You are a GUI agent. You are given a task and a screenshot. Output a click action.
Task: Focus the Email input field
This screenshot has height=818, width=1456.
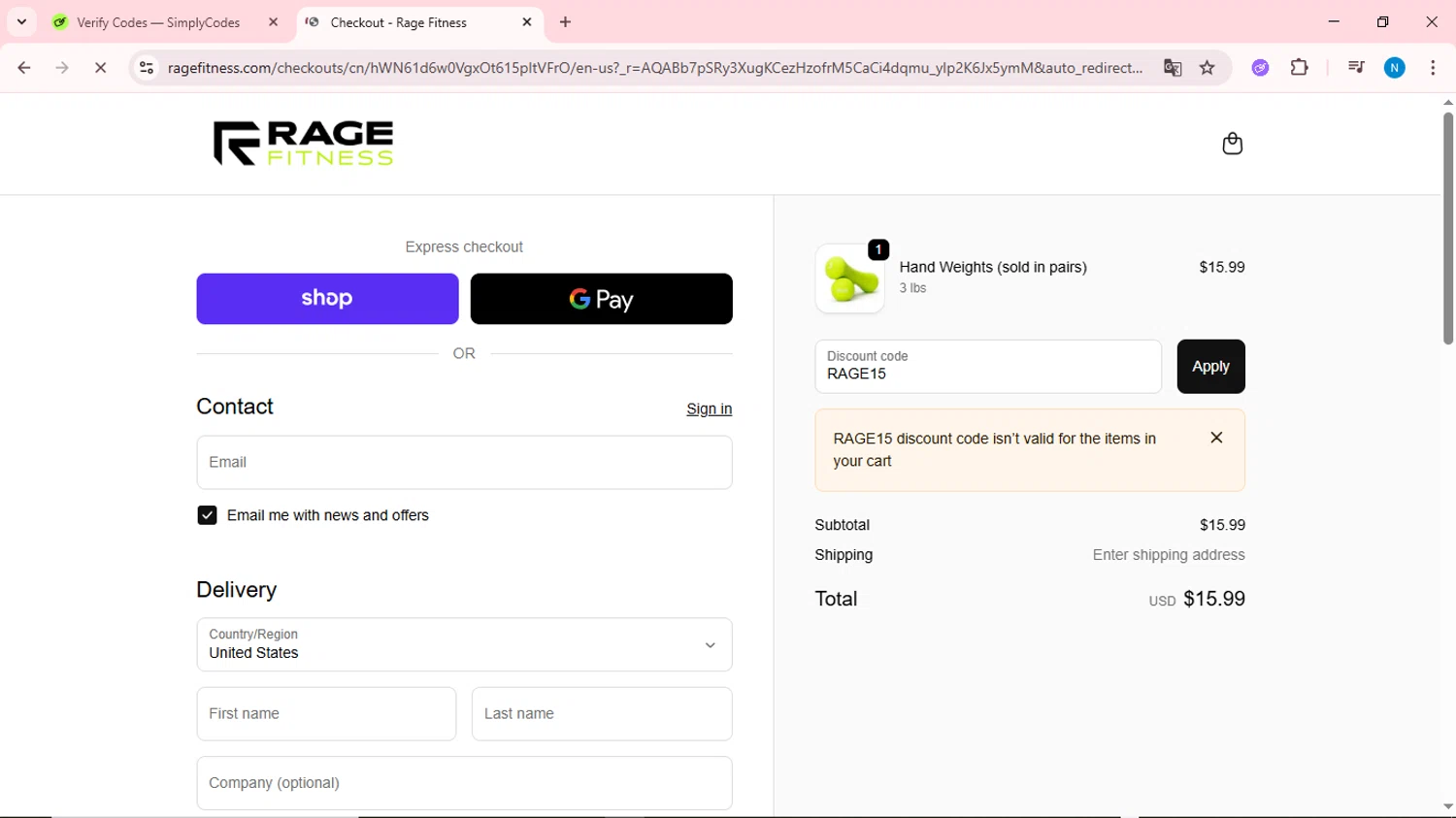[464, 463]
